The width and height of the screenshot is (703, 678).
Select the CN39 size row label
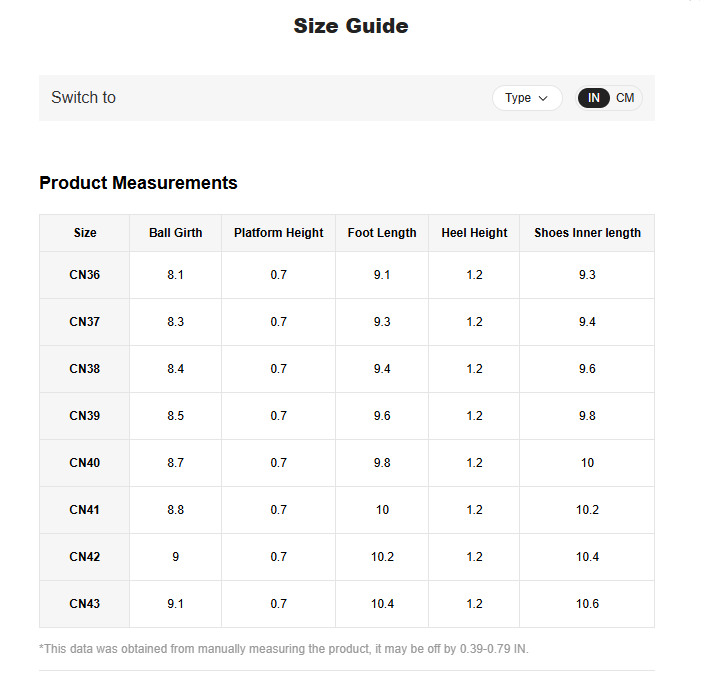tap(85, 416)
